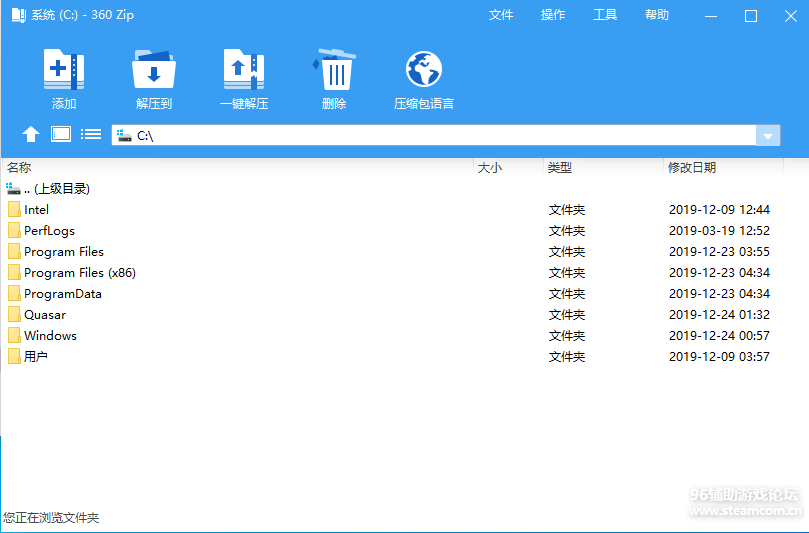Open the 工具 menu
Image resolution: width=809 pixels, height=533 pixels.
pos(605,15)
